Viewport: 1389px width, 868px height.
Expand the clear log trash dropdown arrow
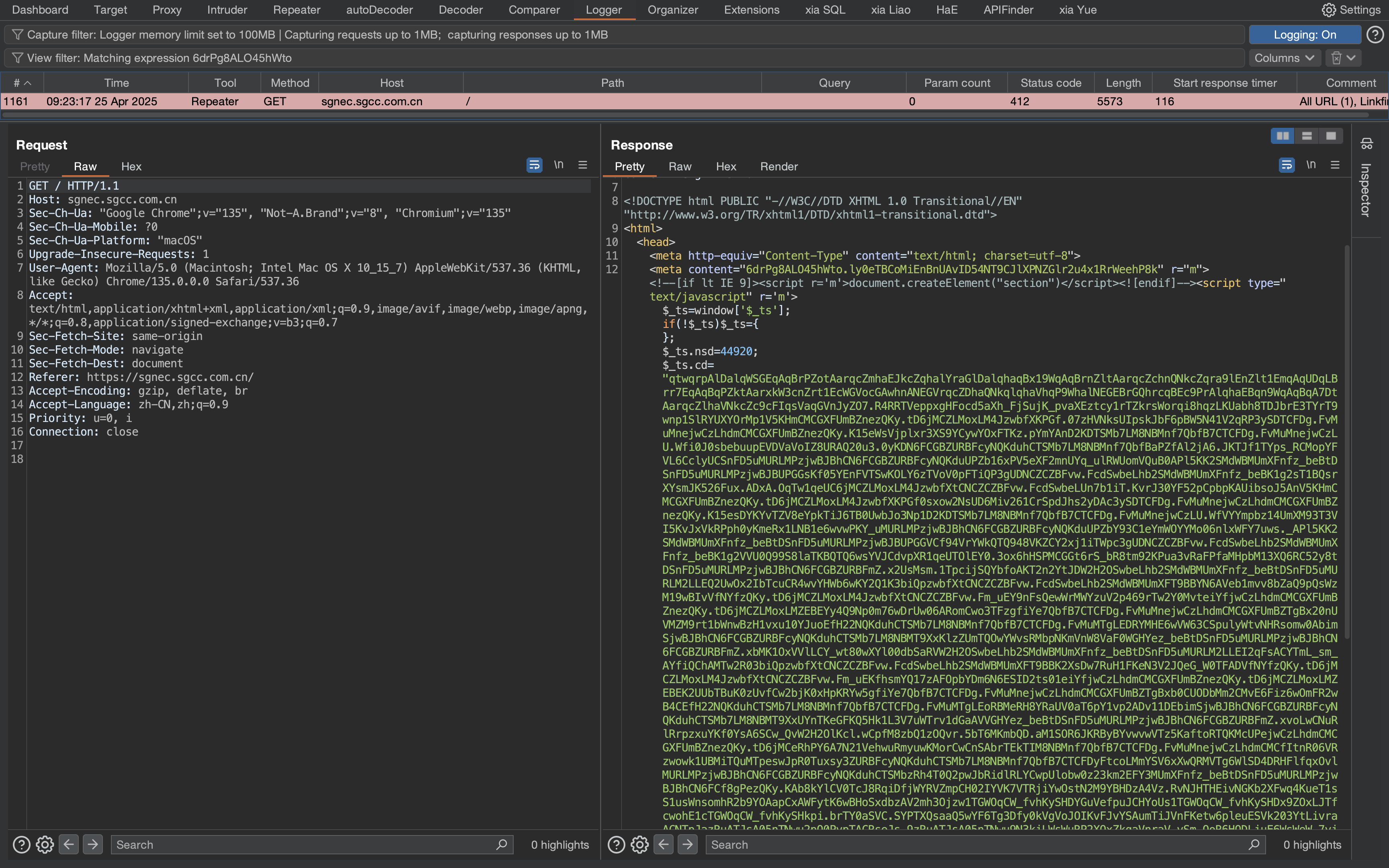point(1351,58)
